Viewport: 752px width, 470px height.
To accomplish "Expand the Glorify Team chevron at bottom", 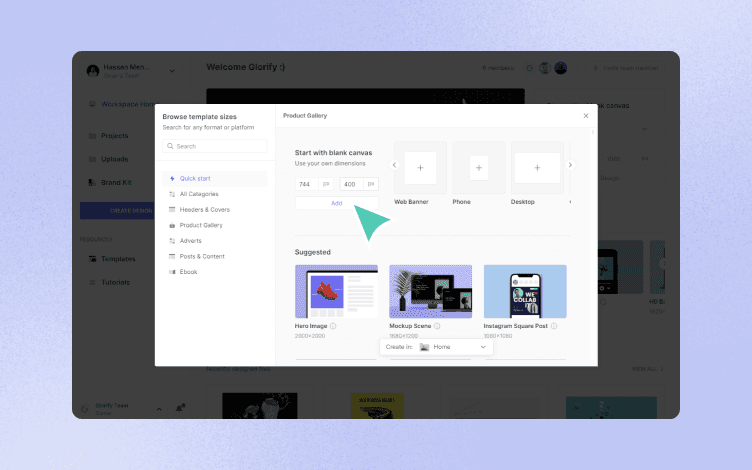I will point(159,409).
